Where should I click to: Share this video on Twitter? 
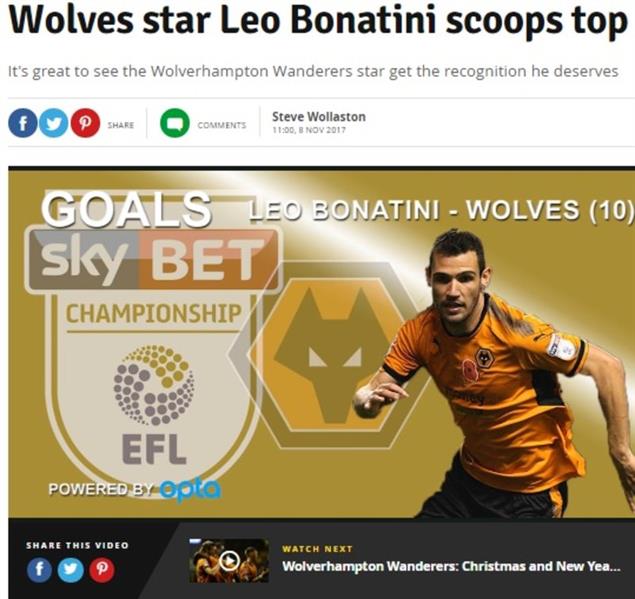click(70, 570)
